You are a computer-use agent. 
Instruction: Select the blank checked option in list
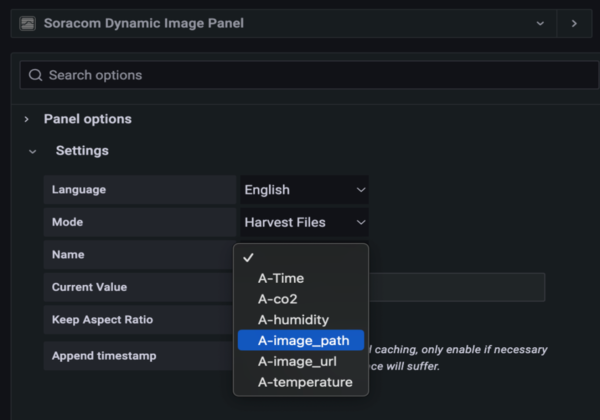click(300, 257)
